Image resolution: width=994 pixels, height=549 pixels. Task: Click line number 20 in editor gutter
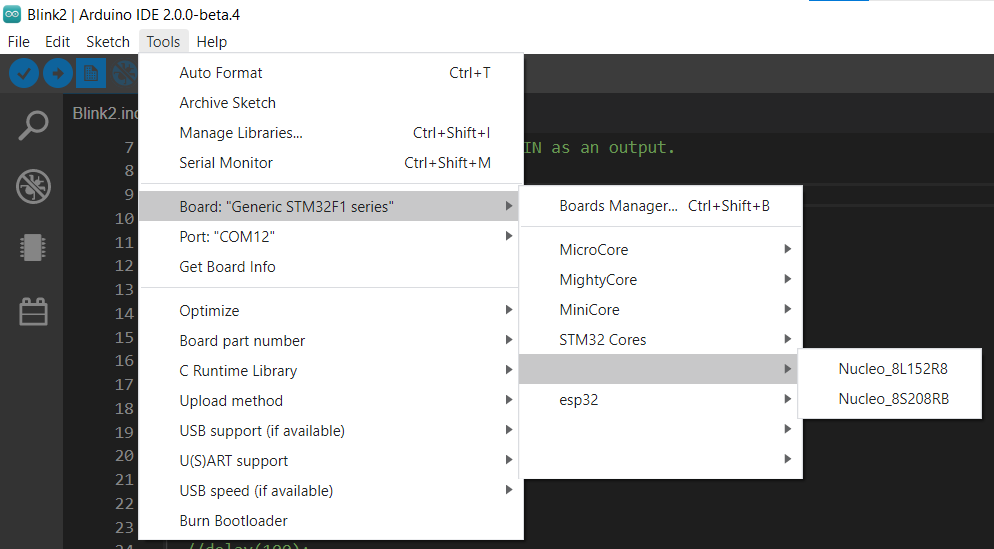124,456
